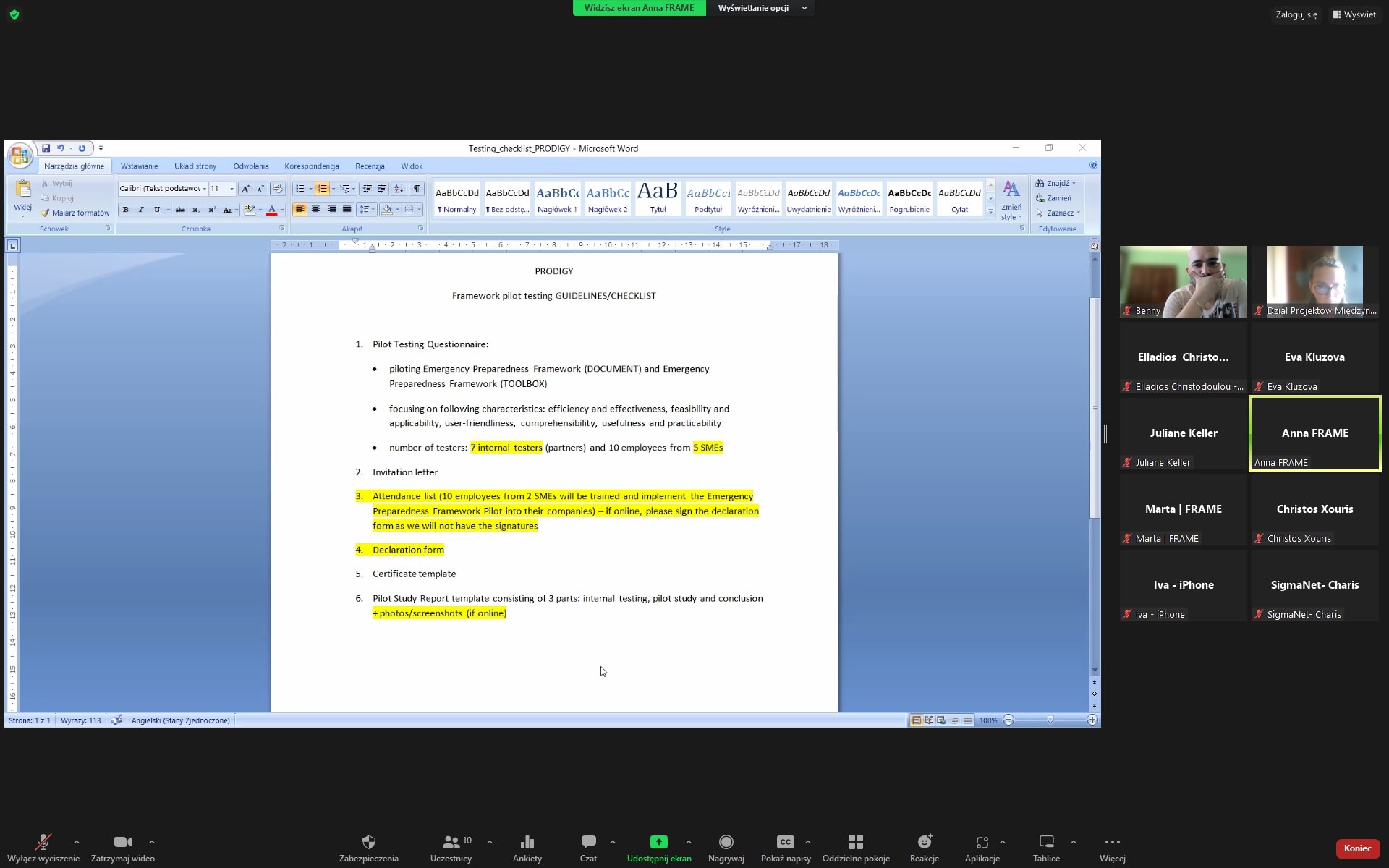This screenshot has width=1389, height=868.
Task: Open Oddzielne pokoje breakout rooms
Action: [856, 842]
